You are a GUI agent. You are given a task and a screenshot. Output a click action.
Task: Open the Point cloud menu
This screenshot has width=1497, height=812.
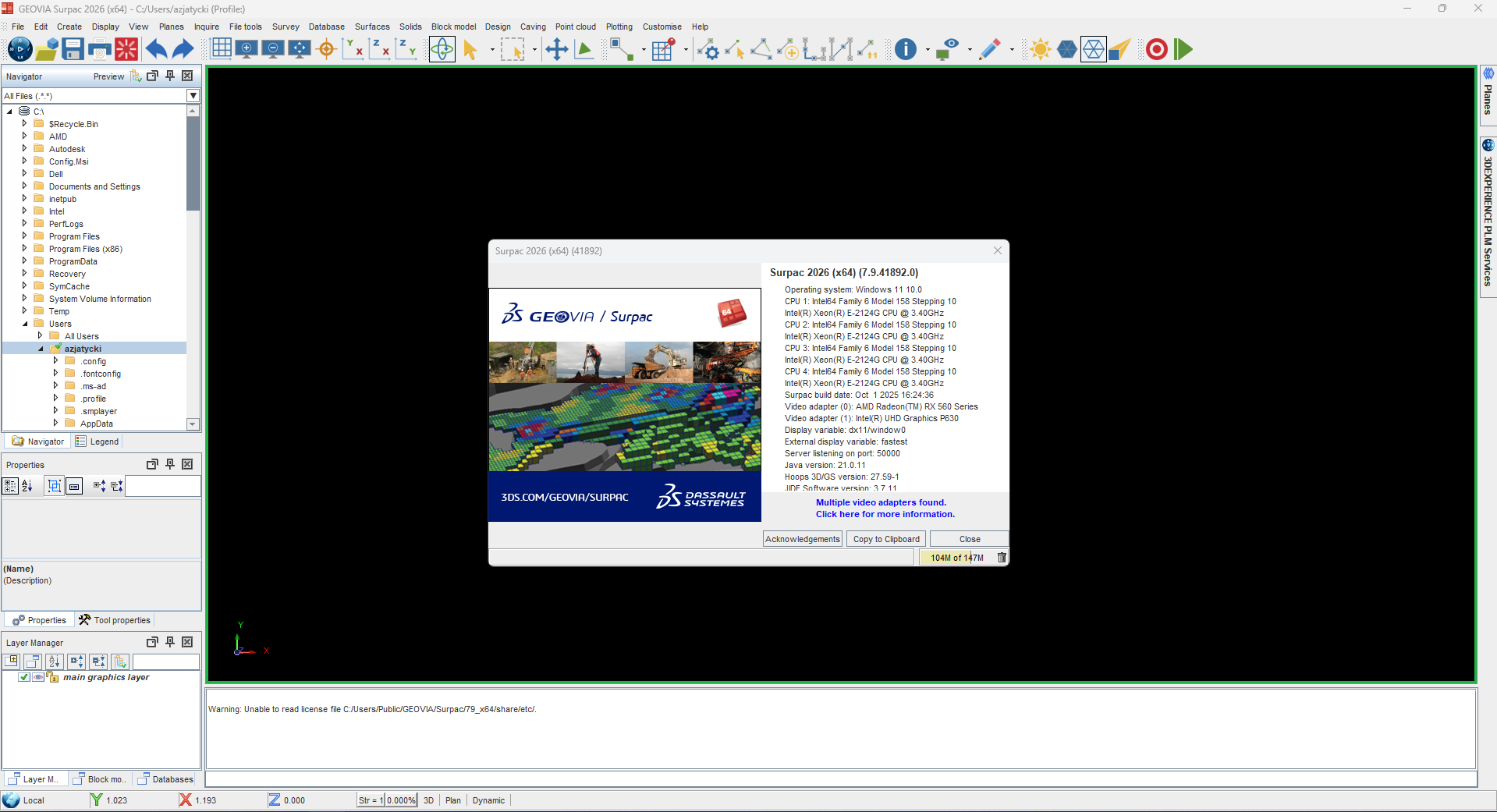click(576, 27)
